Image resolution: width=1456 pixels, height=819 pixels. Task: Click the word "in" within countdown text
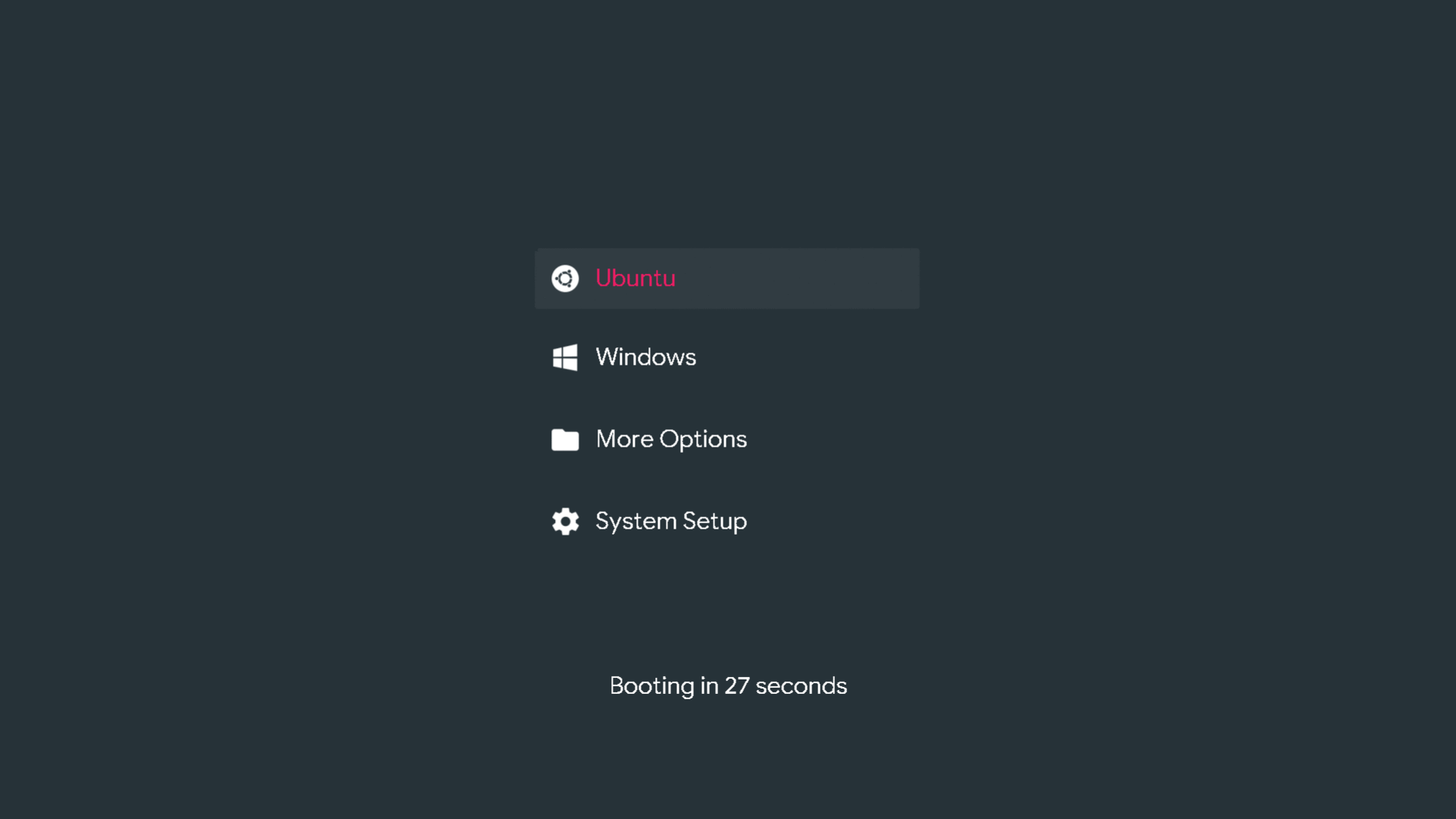(709, 686)
